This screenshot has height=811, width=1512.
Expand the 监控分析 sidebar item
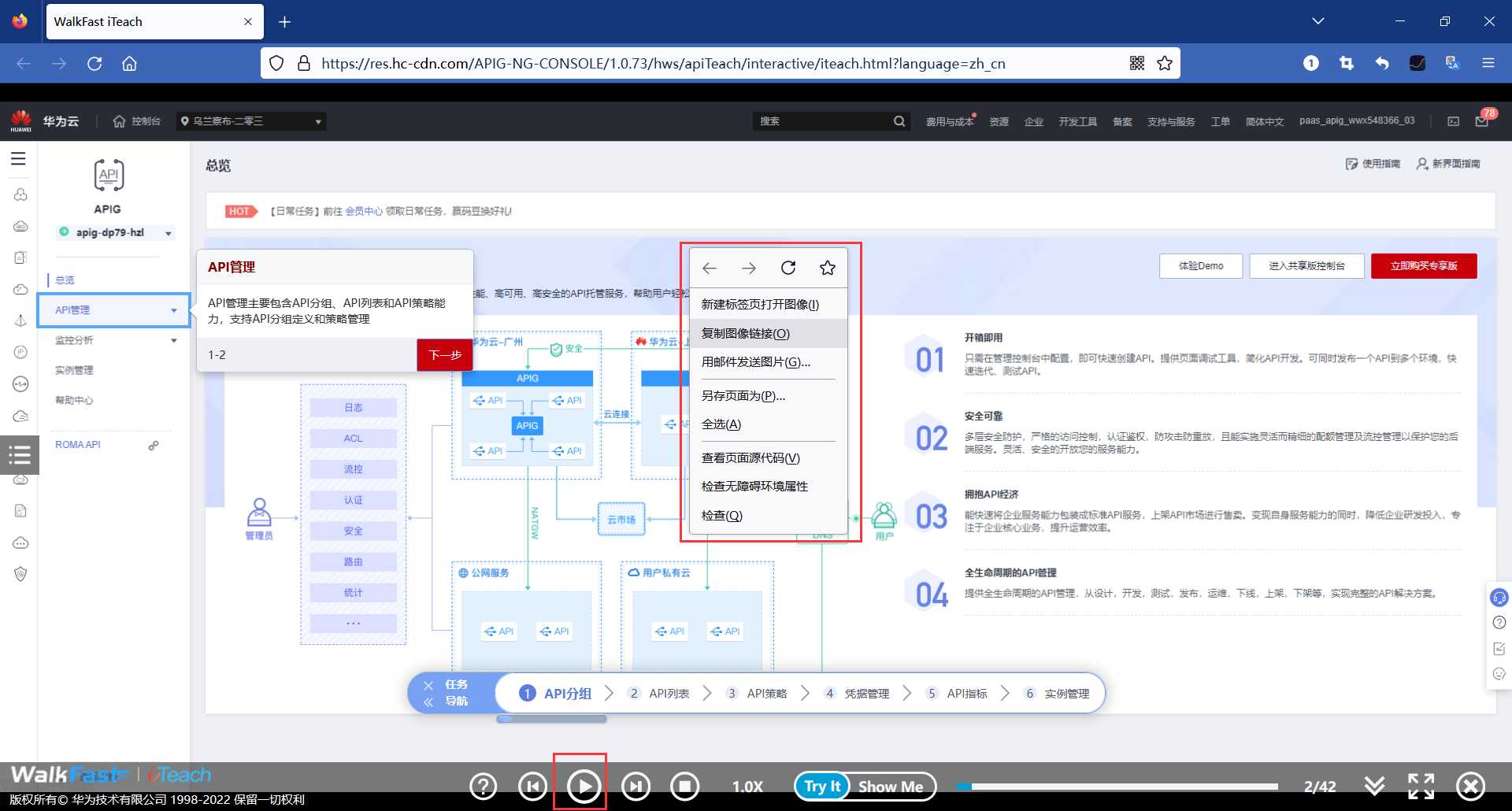pyautogui.click(x=114, y=340)
